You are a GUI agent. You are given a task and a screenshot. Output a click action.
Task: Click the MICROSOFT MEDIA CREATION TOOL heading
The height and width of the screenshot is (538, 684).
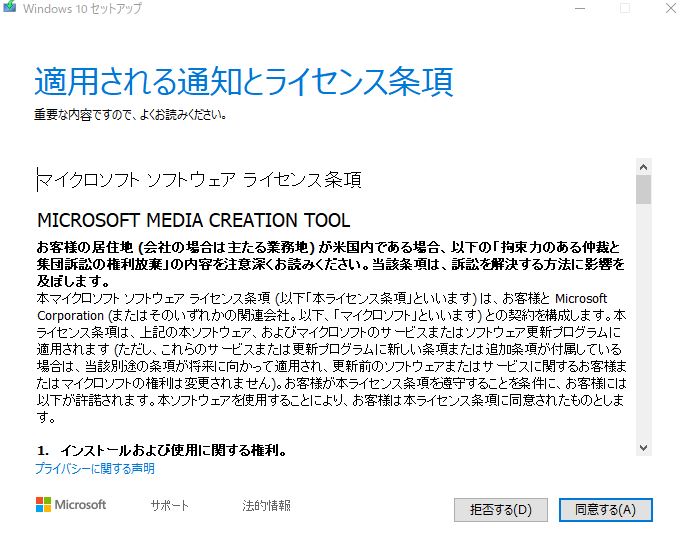[x=194, y=220]
